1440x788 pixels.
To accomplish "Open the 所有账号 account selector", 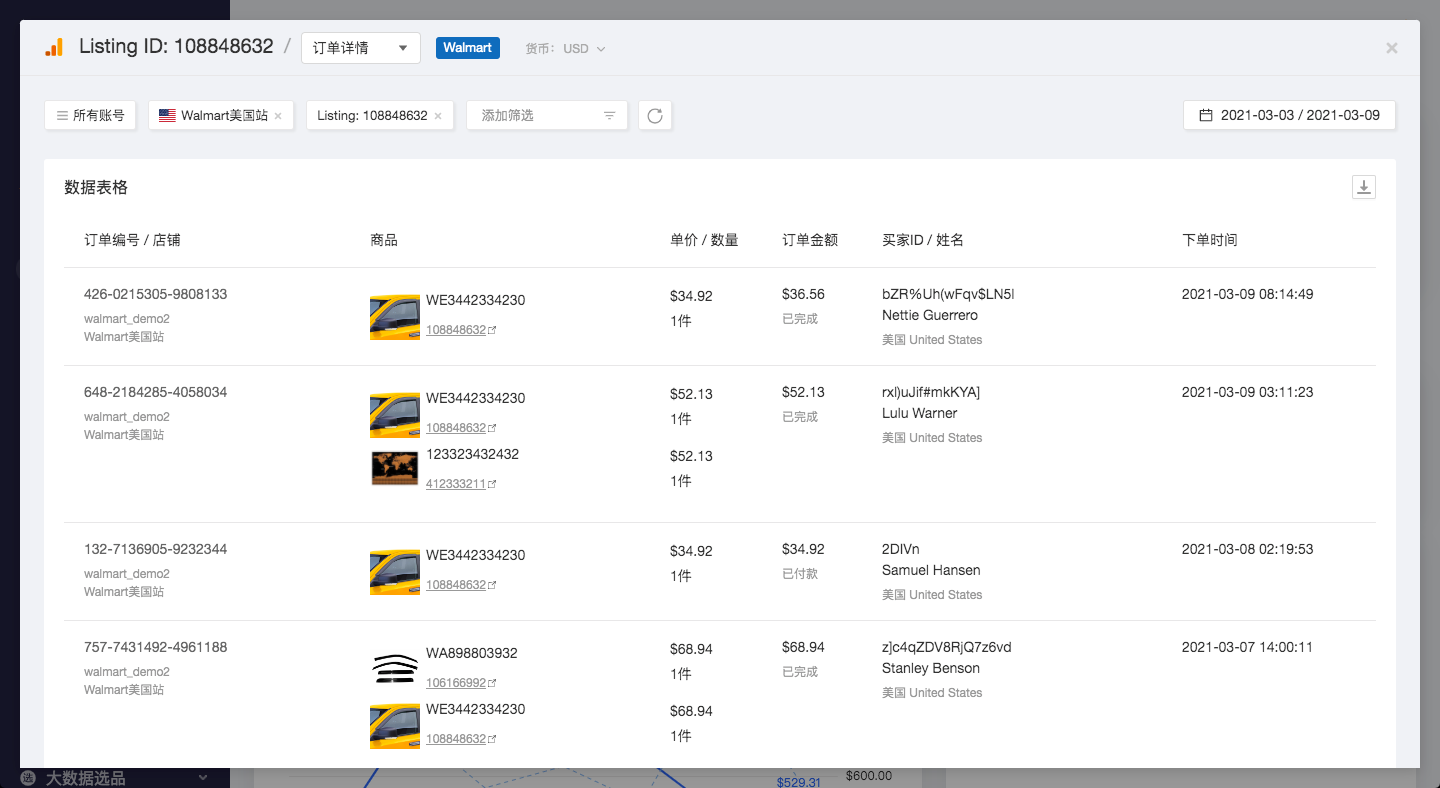I will coord(90,116).
